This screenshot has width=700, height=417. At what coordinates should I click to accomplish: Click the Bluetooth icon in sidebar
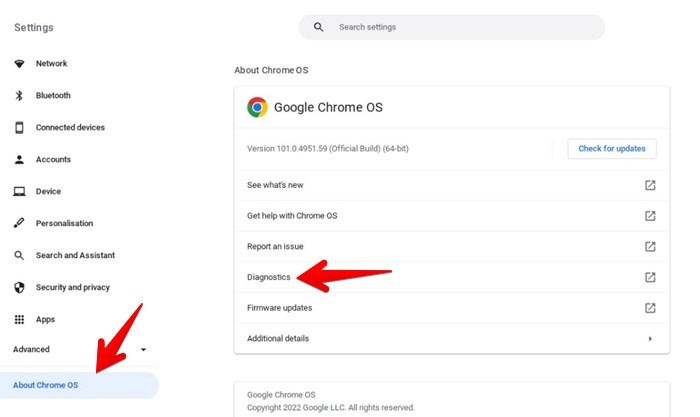19,96
